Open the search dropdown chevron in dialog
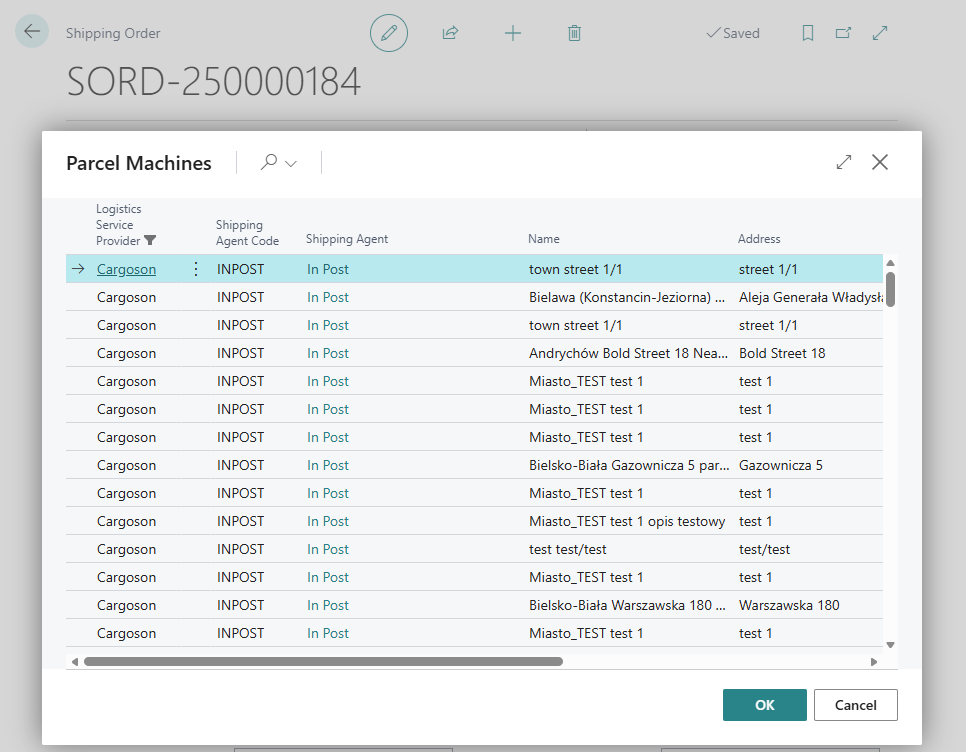The width and height of the screenshot is (966, 752). click(x=291, y=163)
